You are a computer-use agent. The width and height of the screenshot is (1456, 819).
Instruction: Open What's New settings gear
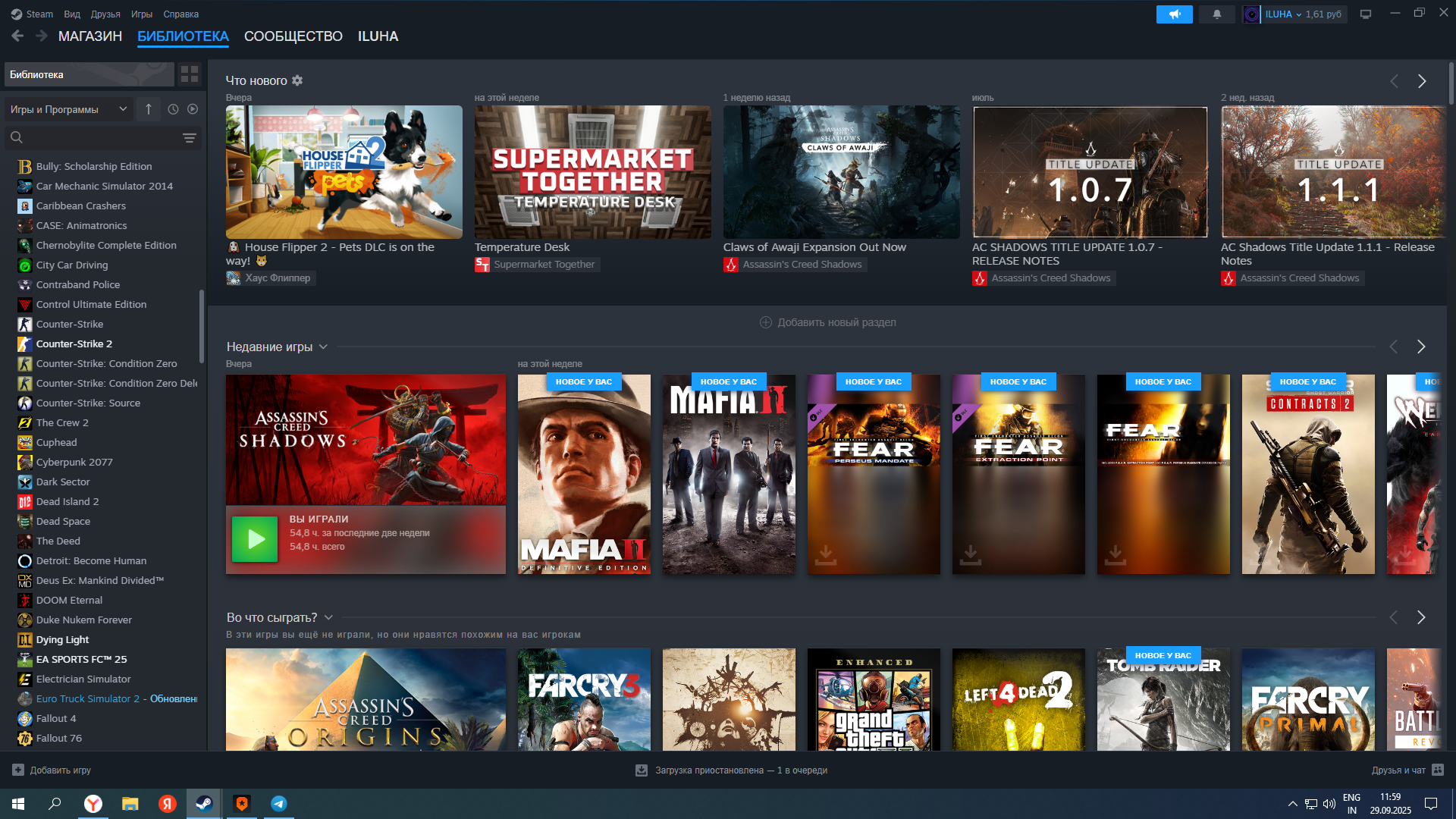tap(297, 80)
